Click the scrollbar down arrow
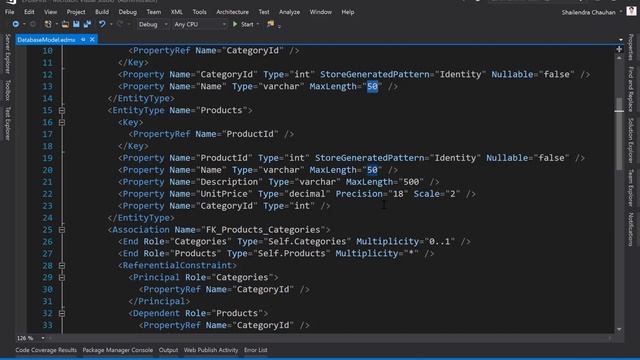Screen dimensions: 640x360 [619, 329]
